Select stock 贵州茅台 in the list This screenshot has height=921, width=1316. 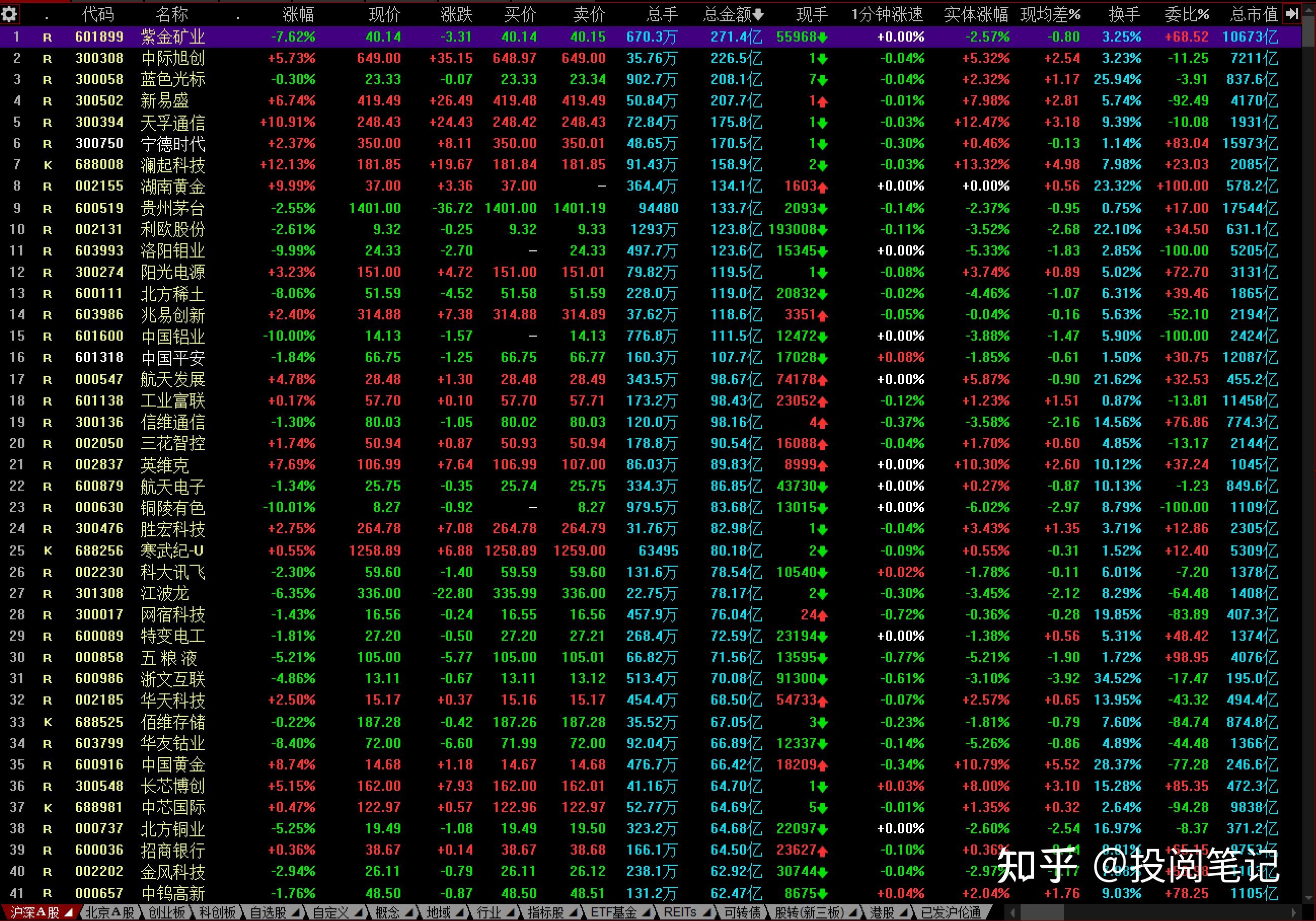coord(172,208)
